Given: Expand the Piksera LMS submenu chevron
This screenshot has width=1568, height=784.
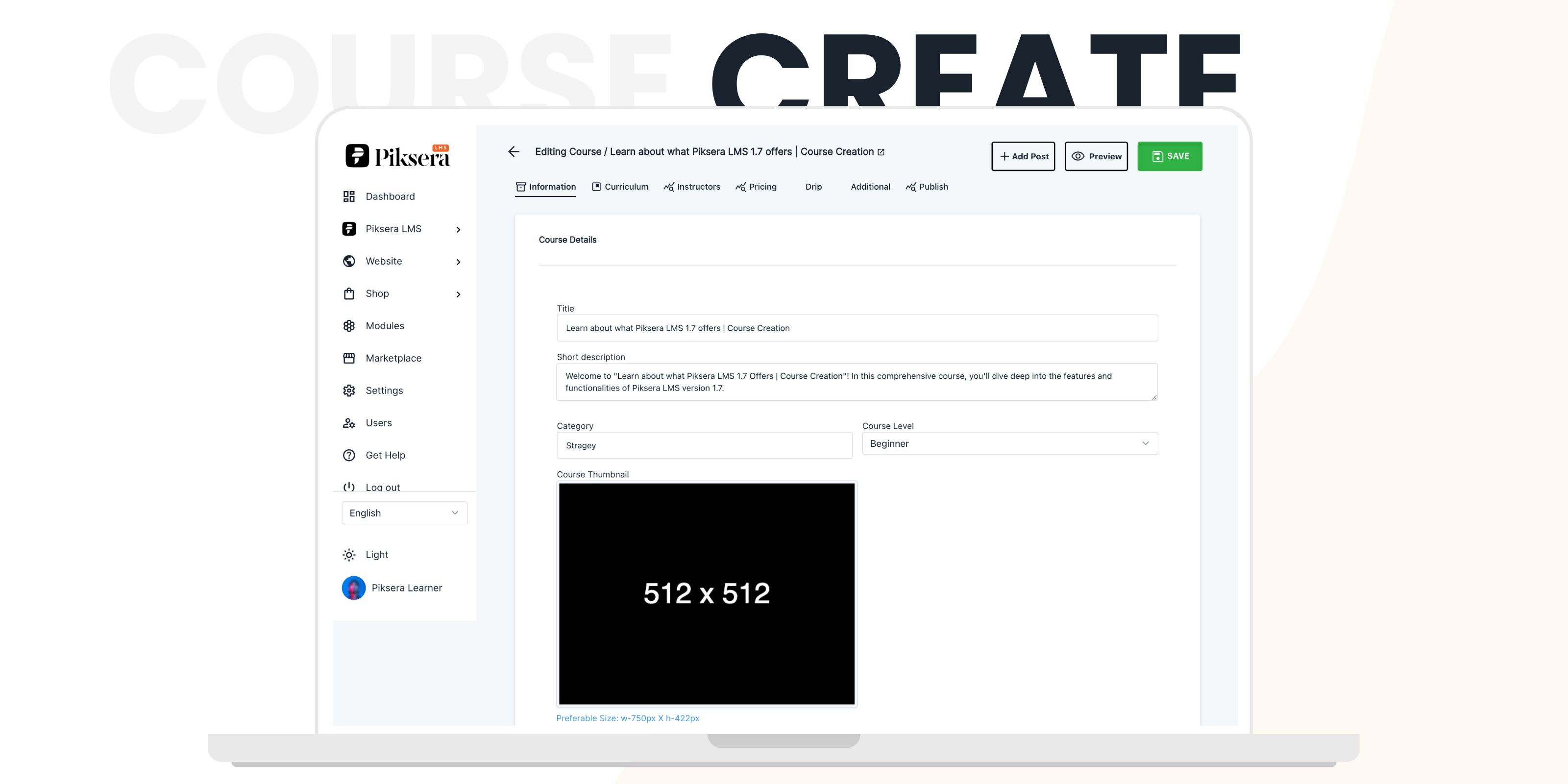Looking at the screenshot, I should [458, 229].
